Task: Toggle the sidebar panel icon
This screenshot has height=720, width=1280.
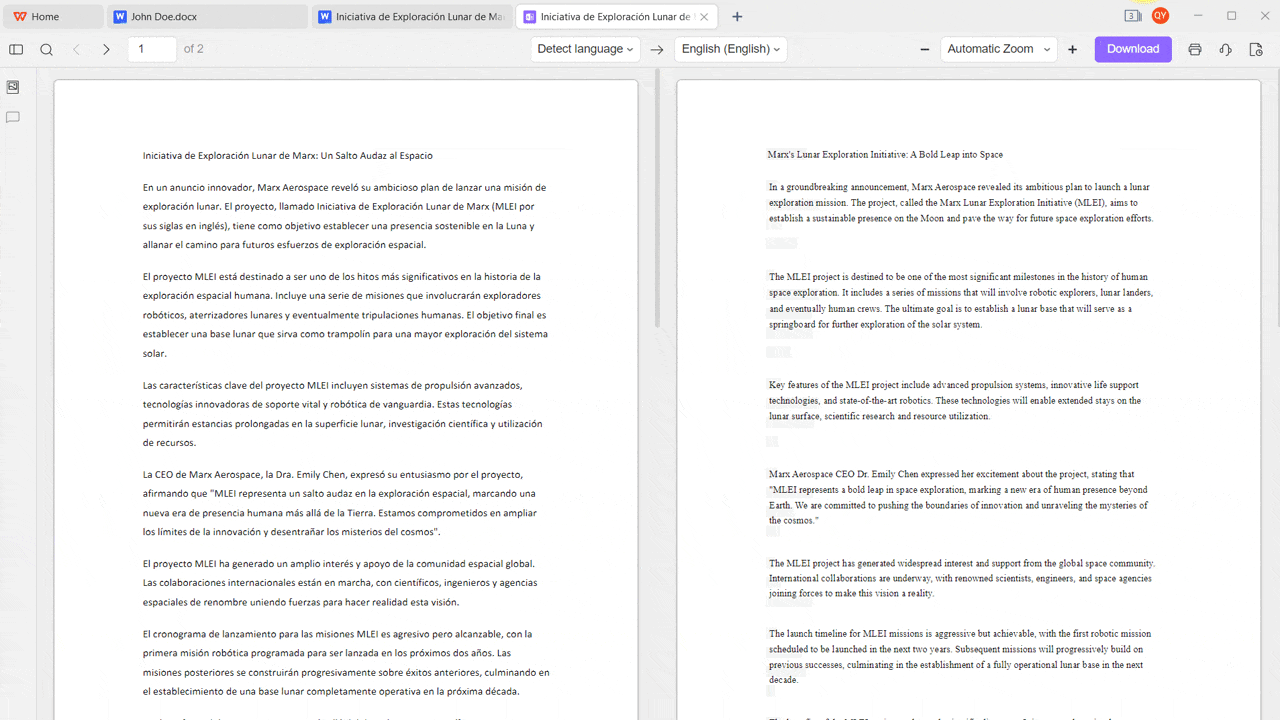Action: tap(16, 49)
